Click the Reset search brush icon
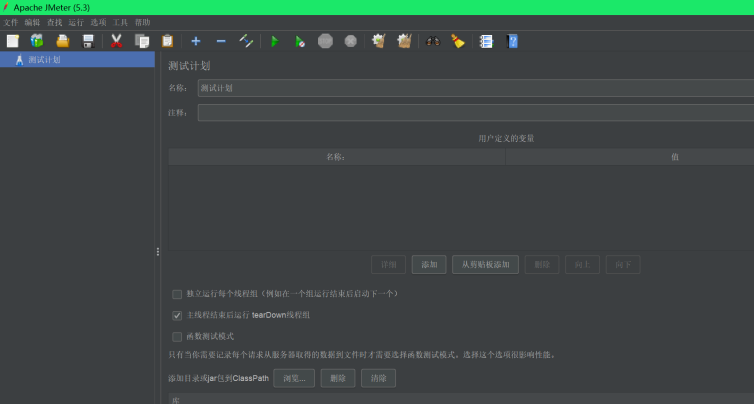Viewport: 754px width, 405px height. coord(458,41)
